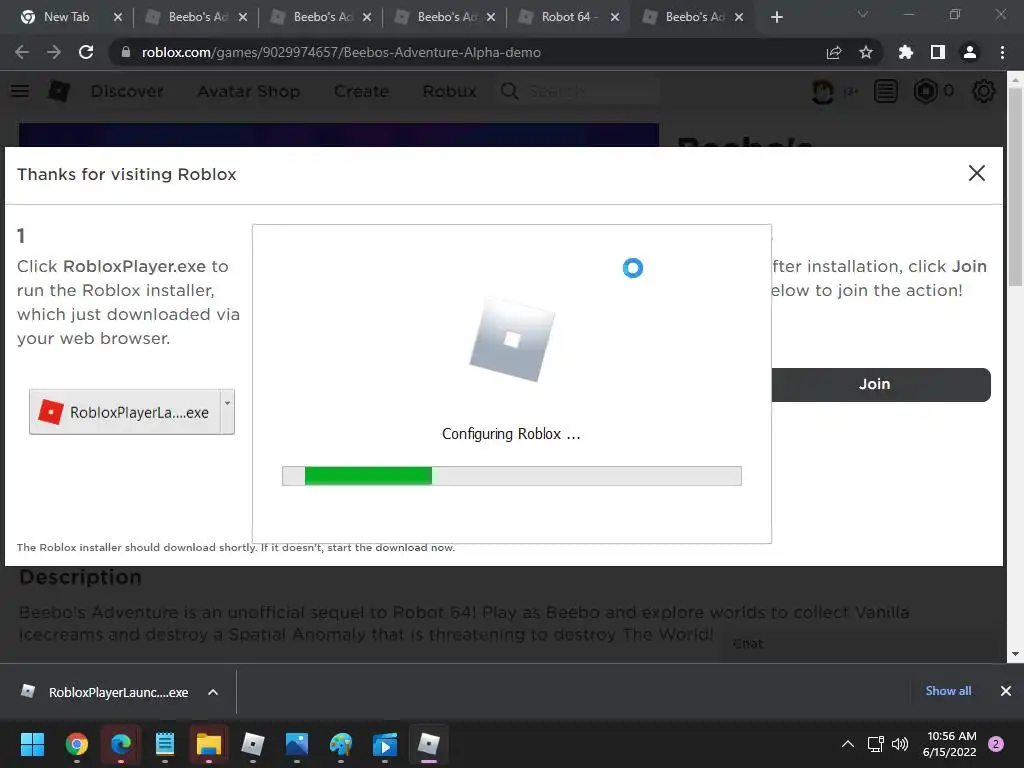Click the Roblox avatar profile icon

(x=822, y=91)
